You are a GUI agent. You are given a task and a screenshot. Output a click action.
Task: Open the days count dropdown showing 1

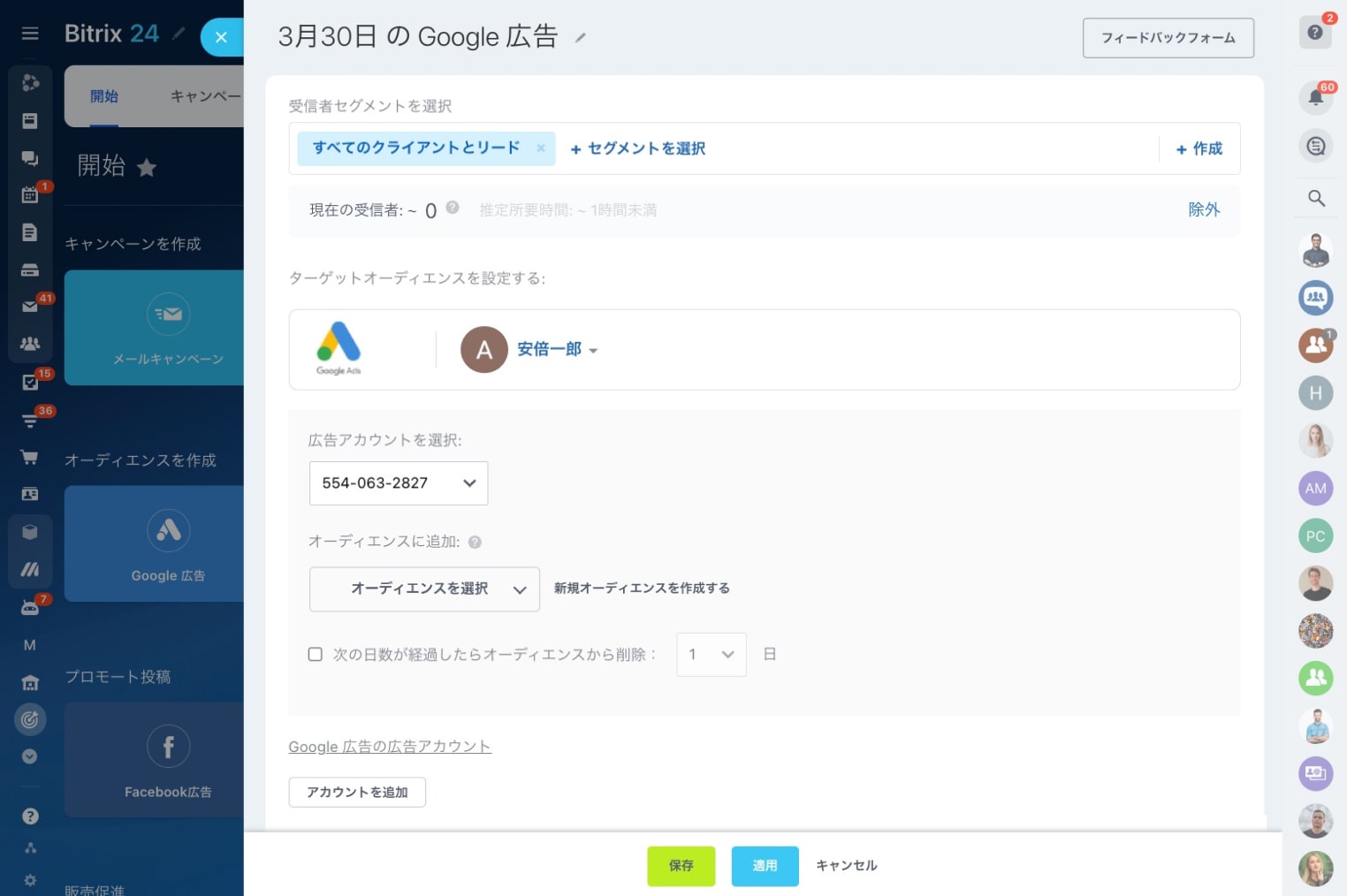tap(712, 655)
